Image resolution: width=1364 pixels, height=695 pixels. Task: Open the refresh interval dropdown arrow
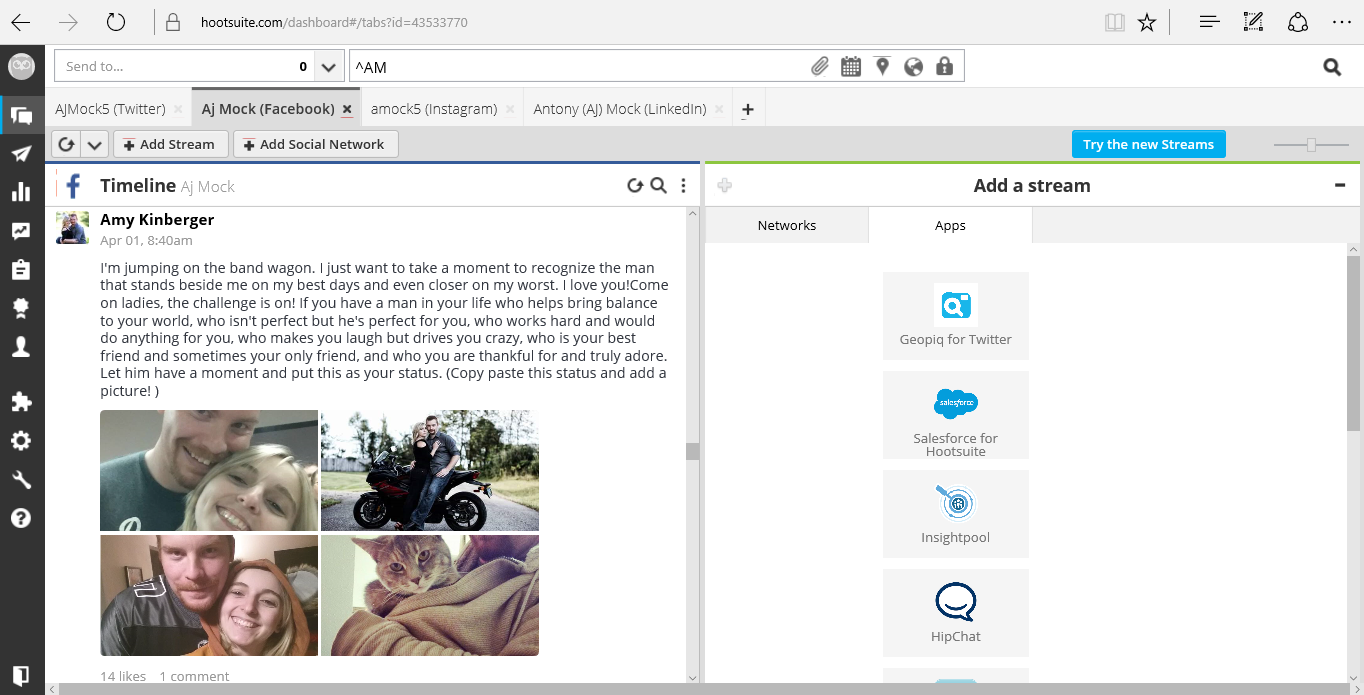94,145
